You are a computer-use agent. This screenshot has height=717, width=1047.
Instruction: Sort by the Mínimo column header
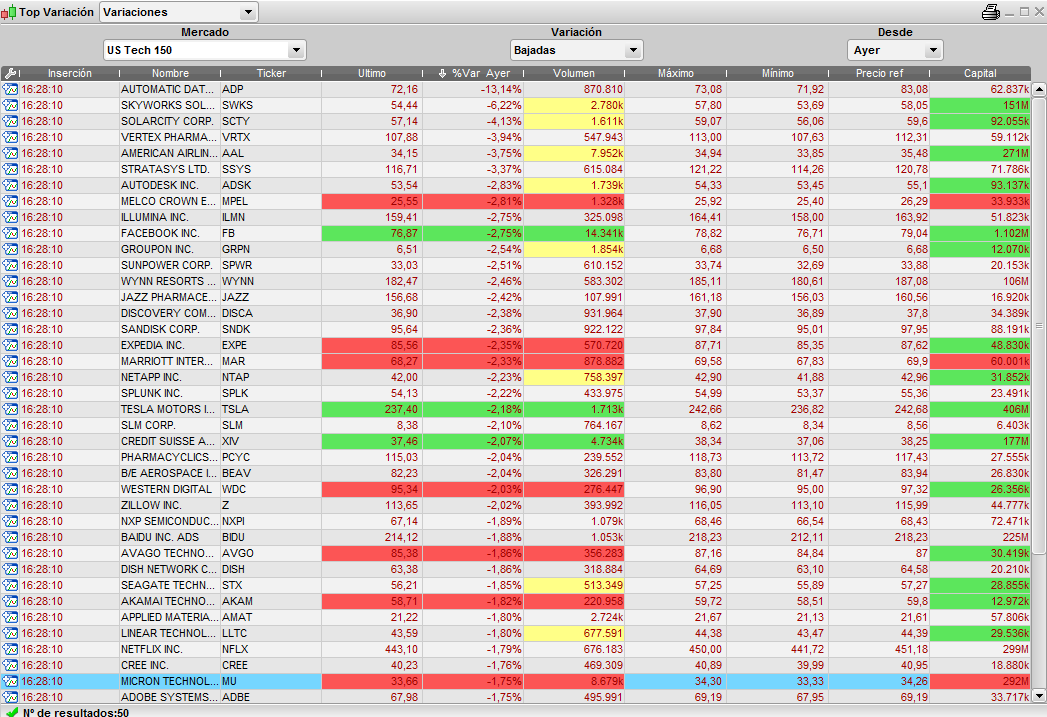[x=778, y=73]
